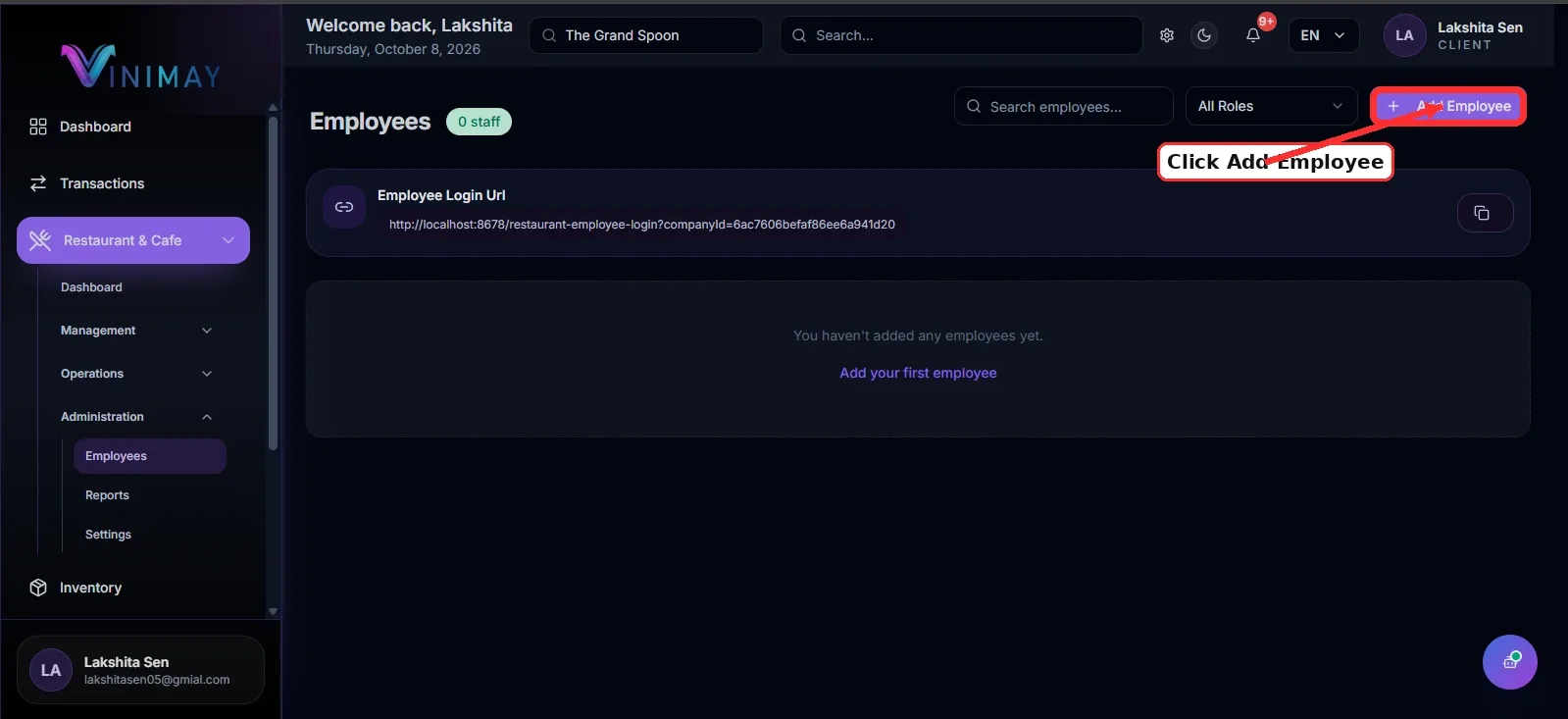Screen dimensions: 1568x719
Task: Click the Add Employee button
Action: pyautogui.click(x=1448, y=106)
